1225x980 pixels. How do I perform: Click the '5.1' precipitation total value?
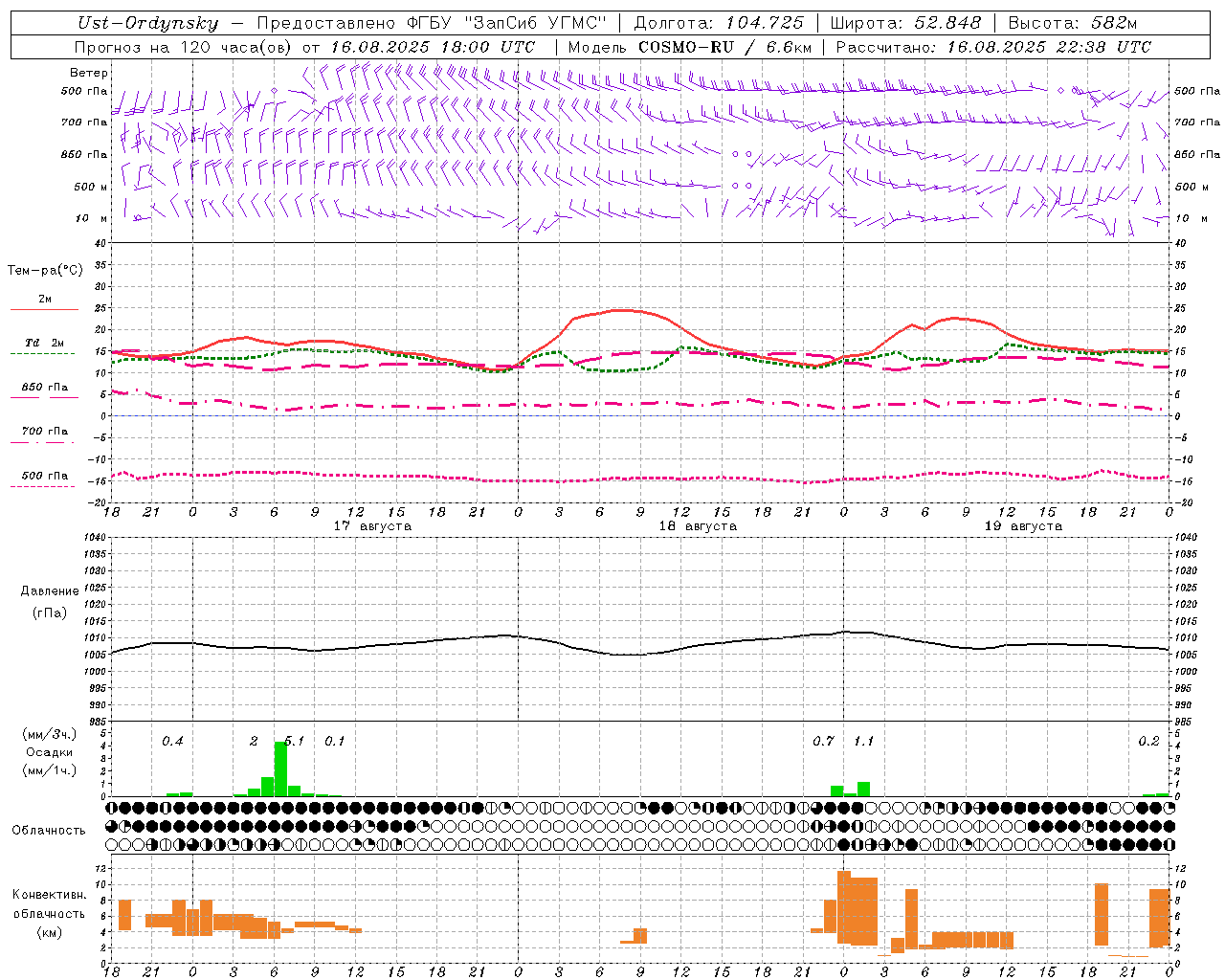(295, 741)
